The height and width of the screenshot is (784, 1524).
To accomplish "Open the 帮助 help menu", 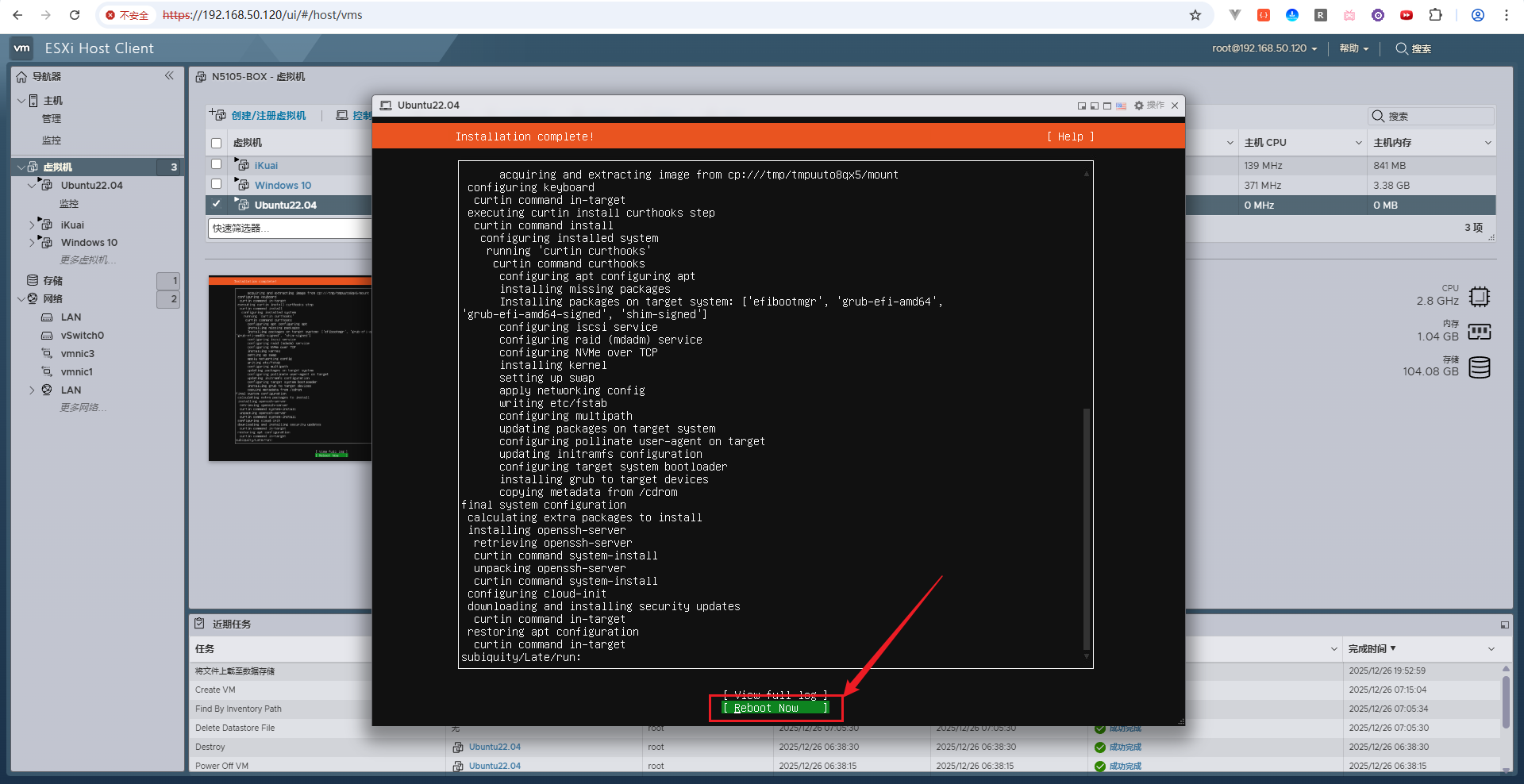I will pos(1353,48).
